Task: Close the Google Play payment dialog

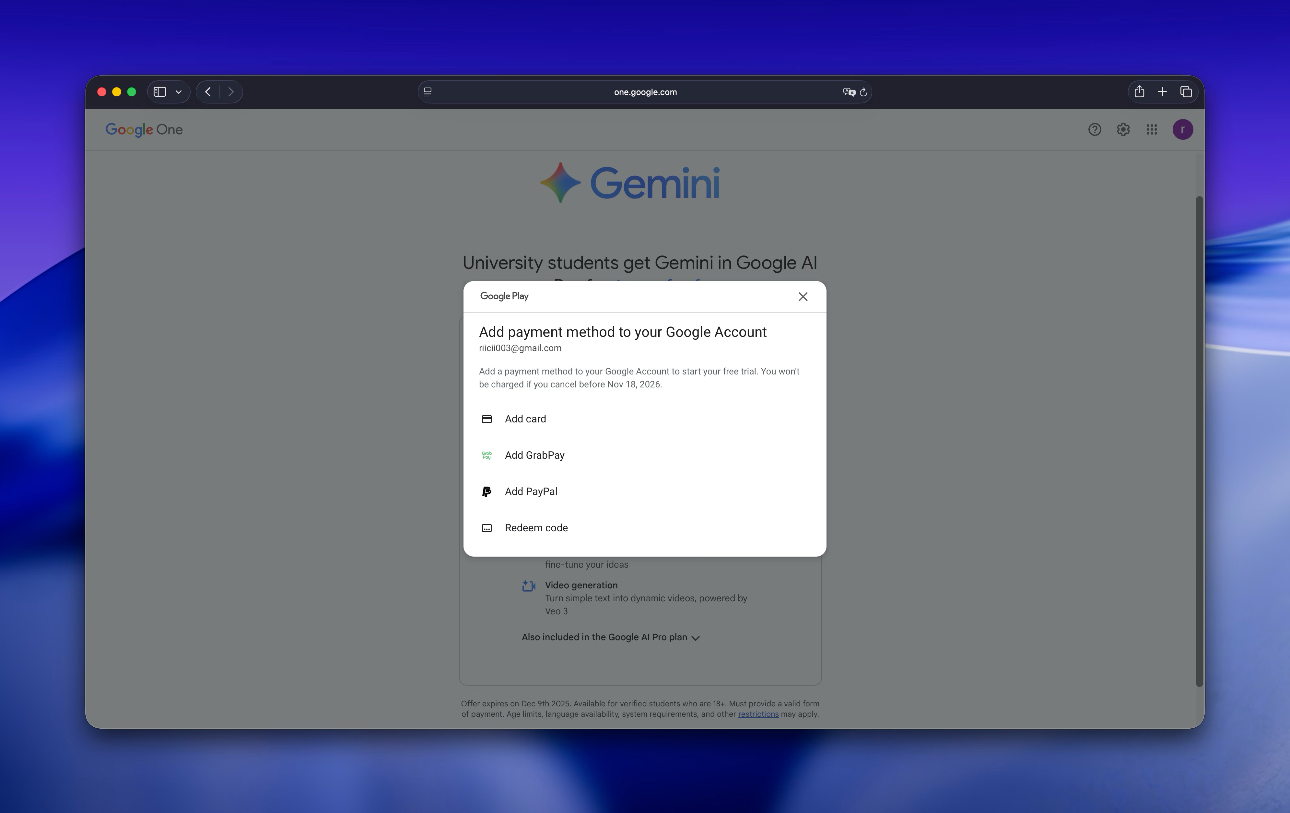Action: click(803, 297)
